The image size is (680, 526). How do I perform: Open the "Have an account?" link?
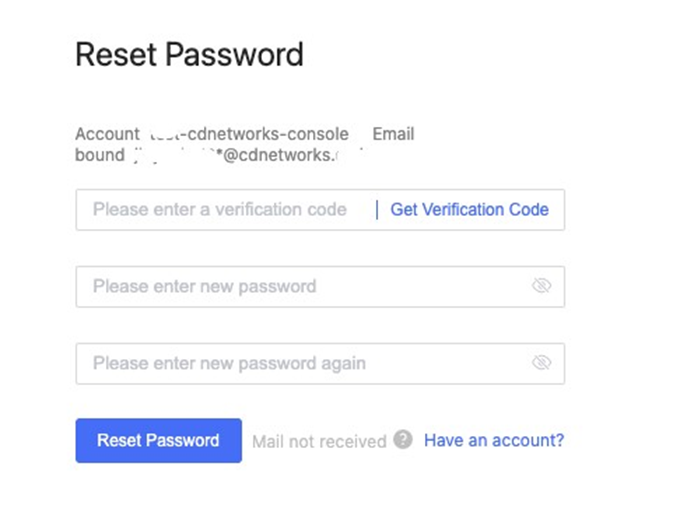pyautogui.click(x=494, y=440)
